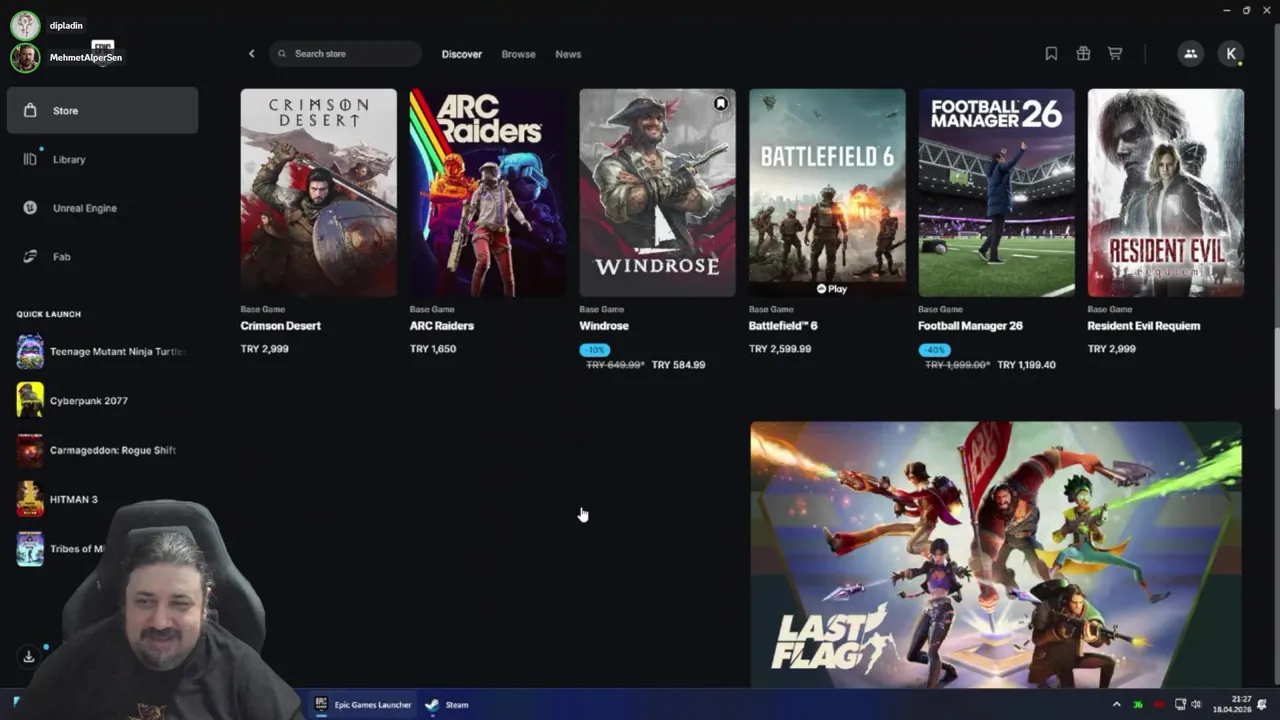Screen dimensions: 1280x720
Task: Open the gift redeem icon
Action: tap(1083, 54)
